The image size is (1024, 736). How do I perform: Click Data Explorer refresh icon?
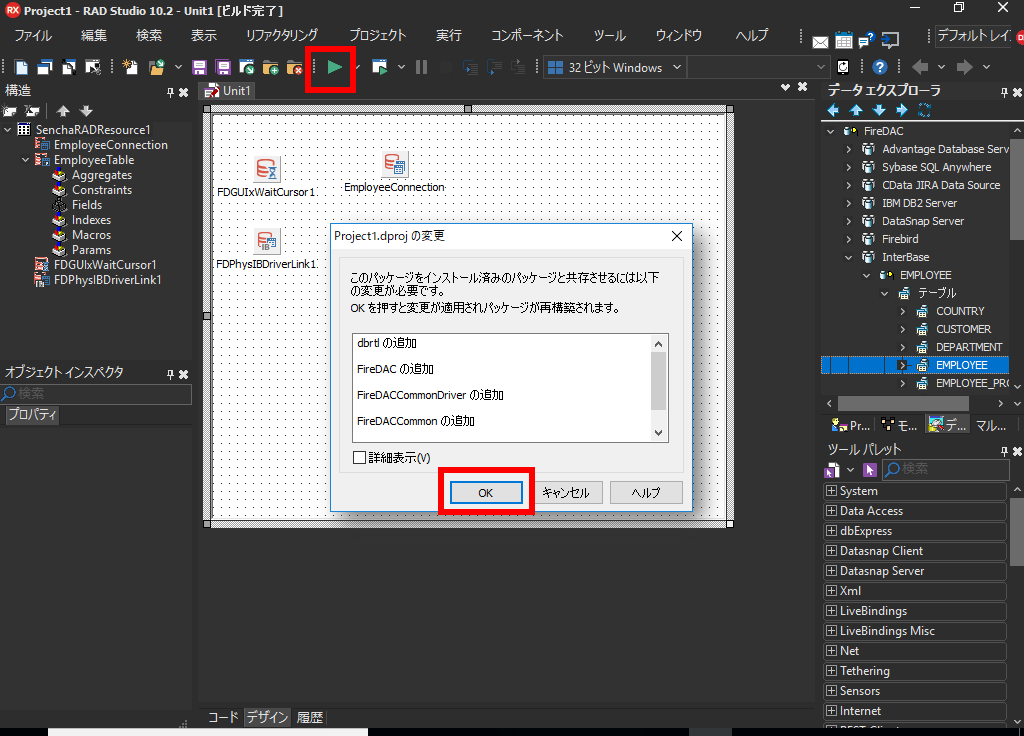click(x=924, y=110)
